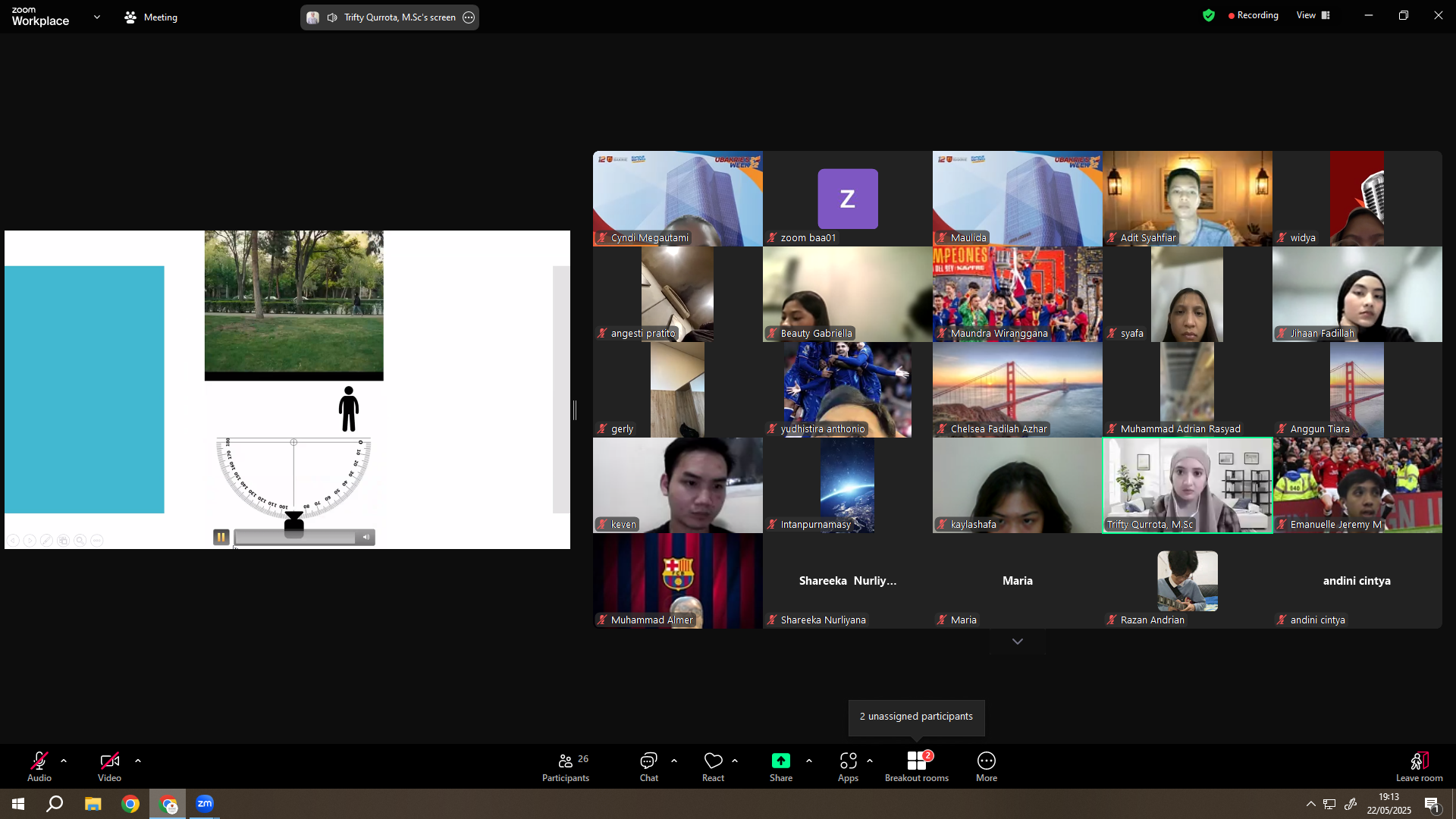Screen dimensions: 1456x819
Task: Select Trifty Qurrota, M.Sc video tile
Action: click(x=1188, y=485)
